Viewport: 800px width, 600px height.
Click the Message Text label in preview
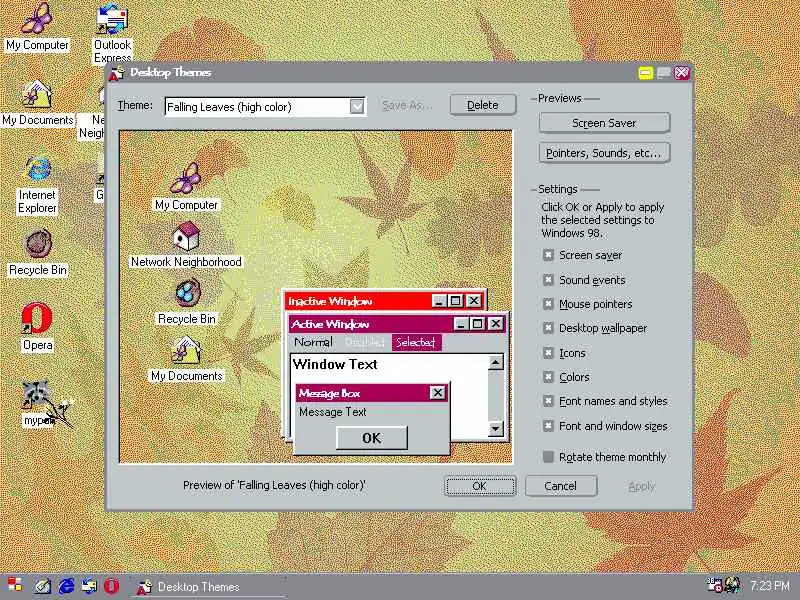(333, 412)
